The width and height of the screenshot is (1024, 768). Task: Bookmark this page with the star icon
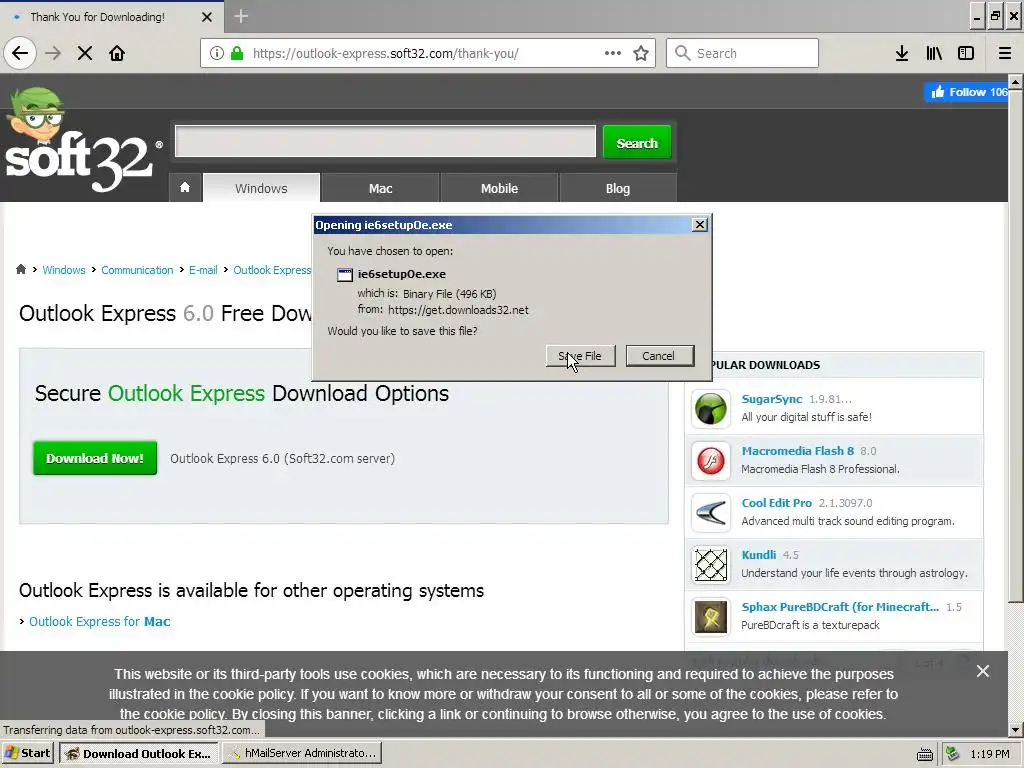click(x=641, y=53)
